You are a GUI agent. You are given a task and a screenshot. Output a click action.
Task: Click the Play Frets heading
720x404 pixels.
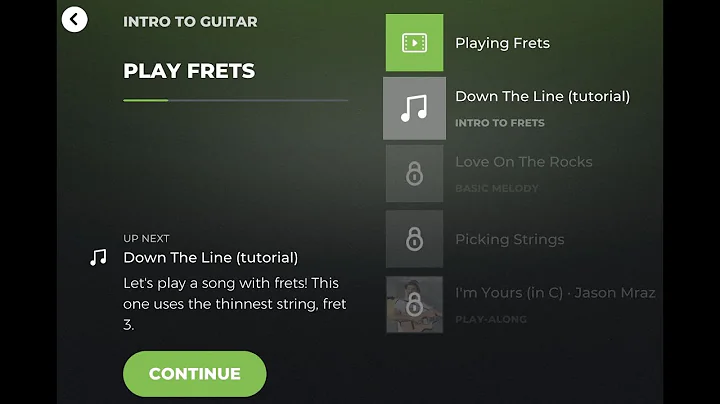189,71
